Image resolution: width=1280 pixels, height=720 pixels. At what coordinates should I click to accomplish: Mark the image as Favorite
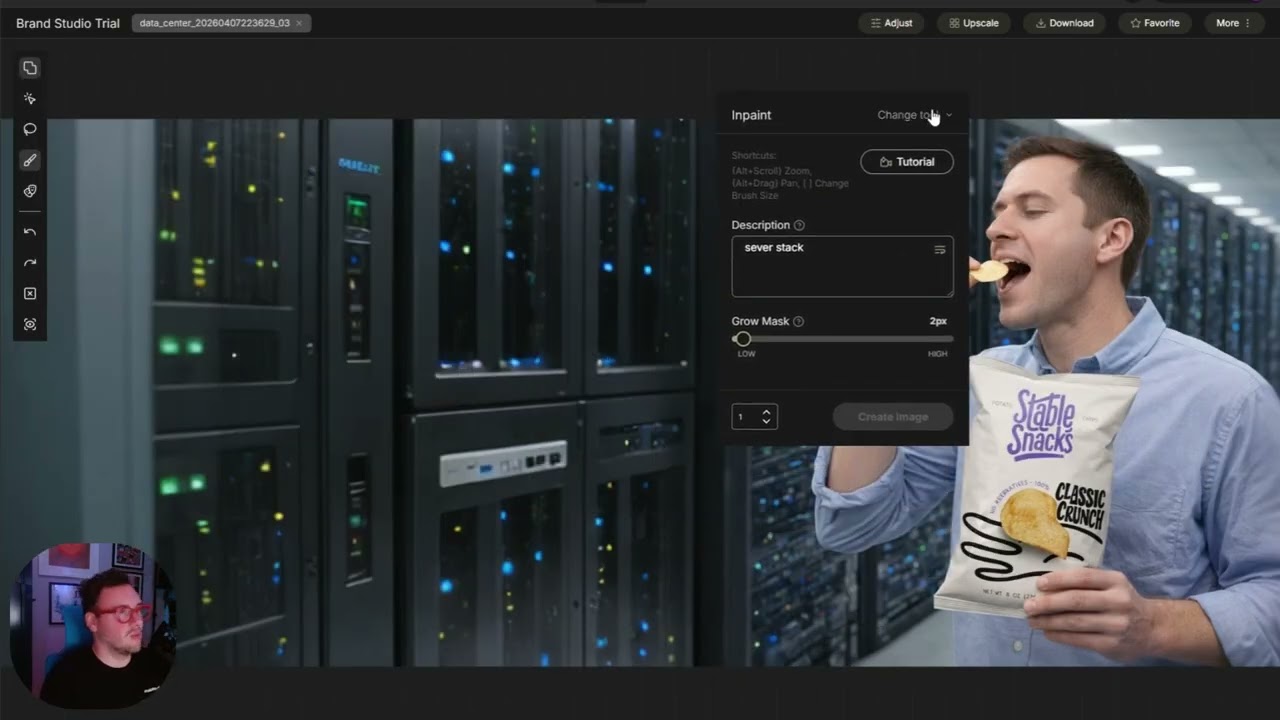(1155, 23)
